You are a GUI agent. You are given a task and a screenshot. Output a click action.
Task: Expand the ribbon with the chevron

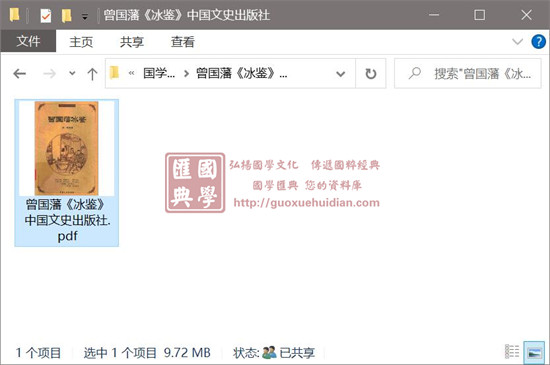pyautogui.click(x=517, y=42)
